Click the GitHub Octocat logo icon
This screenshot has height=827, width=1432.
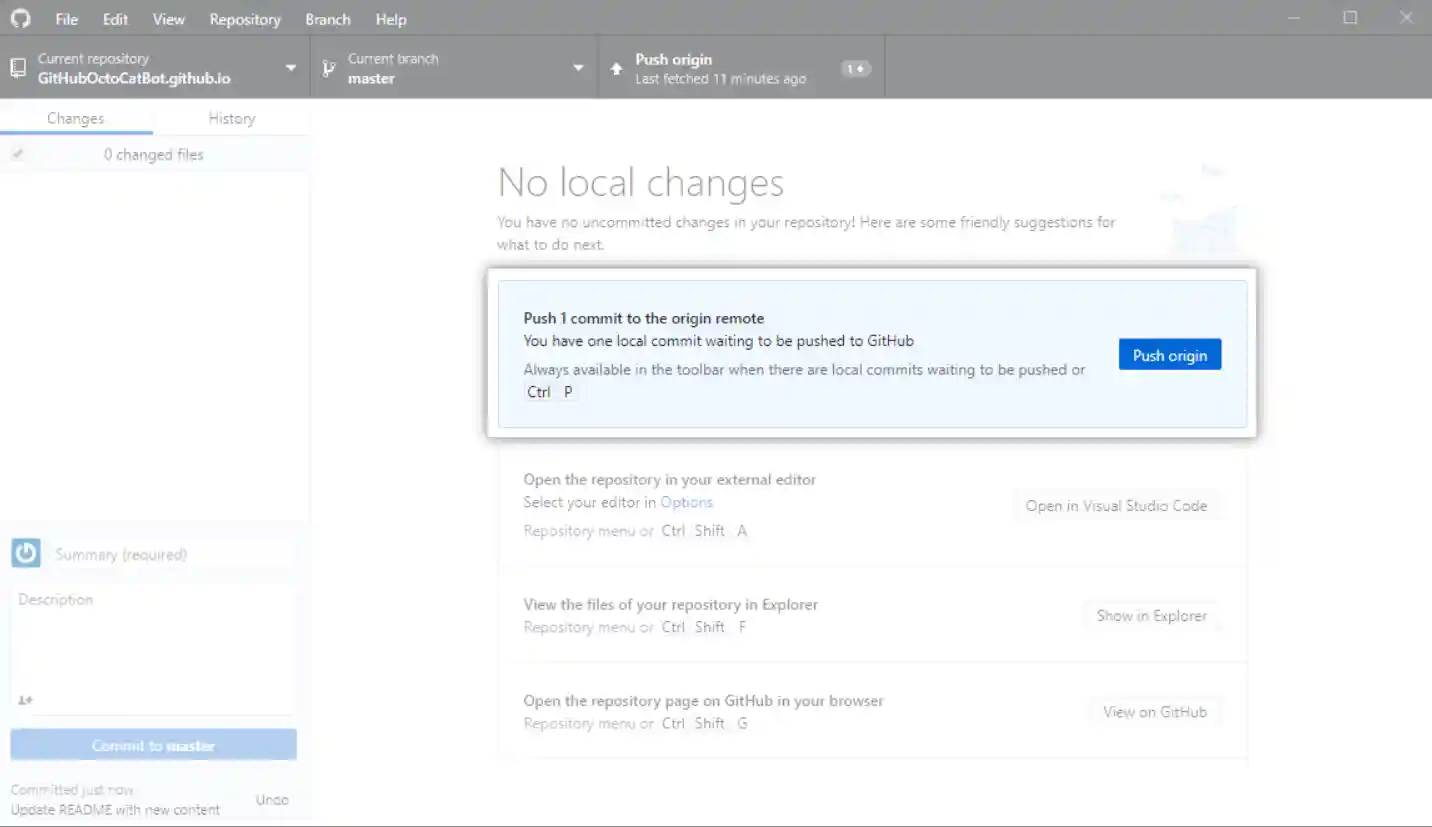pos(20,18)
